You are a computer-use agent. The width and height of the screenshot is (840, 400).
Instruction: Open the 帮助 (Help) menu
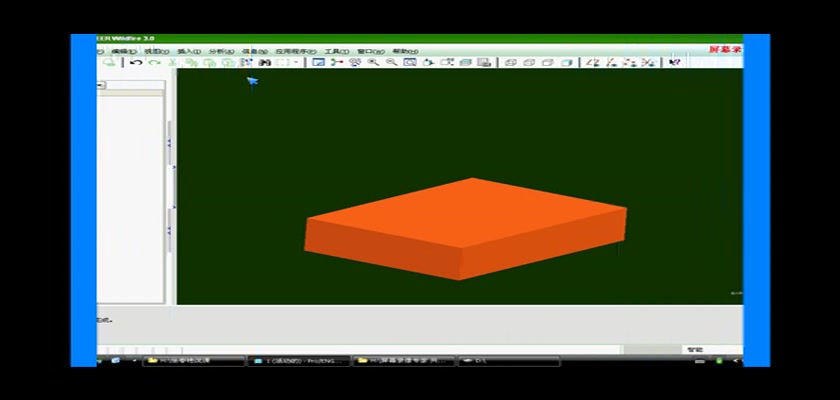coord(406,51)
